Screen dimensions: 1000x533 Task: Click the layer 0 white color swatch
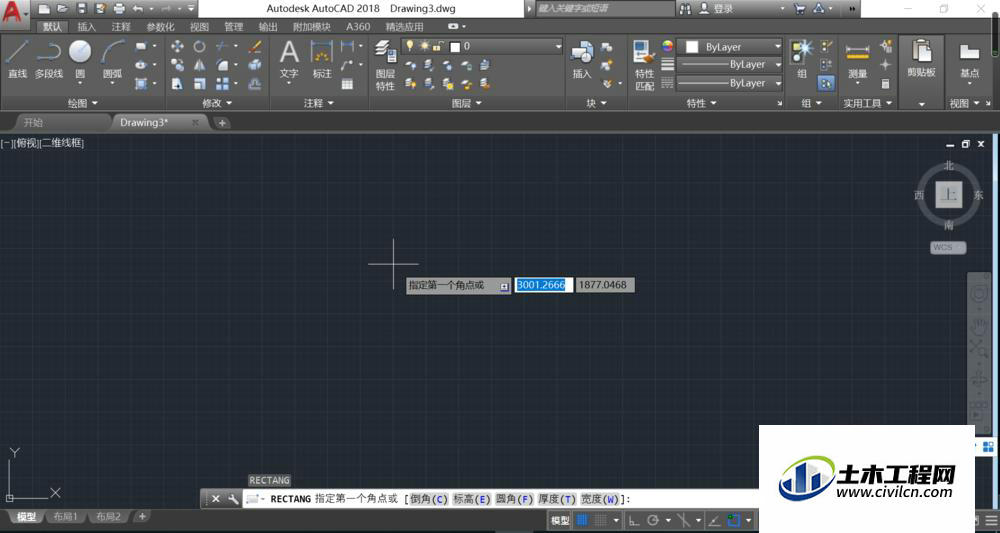(x=455, y=47)
